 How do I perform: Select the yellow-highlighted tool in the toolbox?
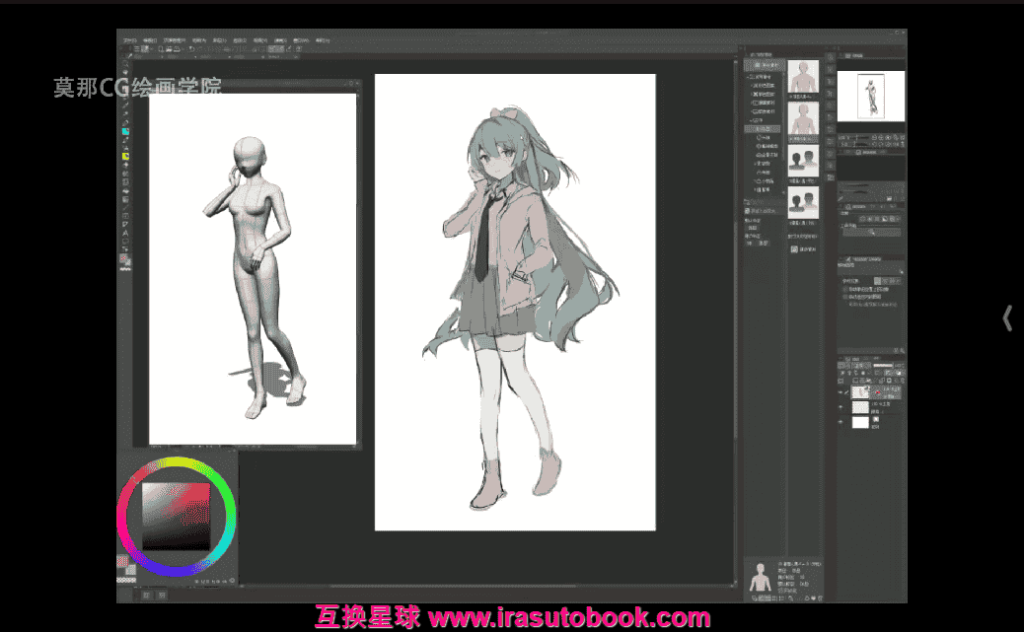pos(125,157)
